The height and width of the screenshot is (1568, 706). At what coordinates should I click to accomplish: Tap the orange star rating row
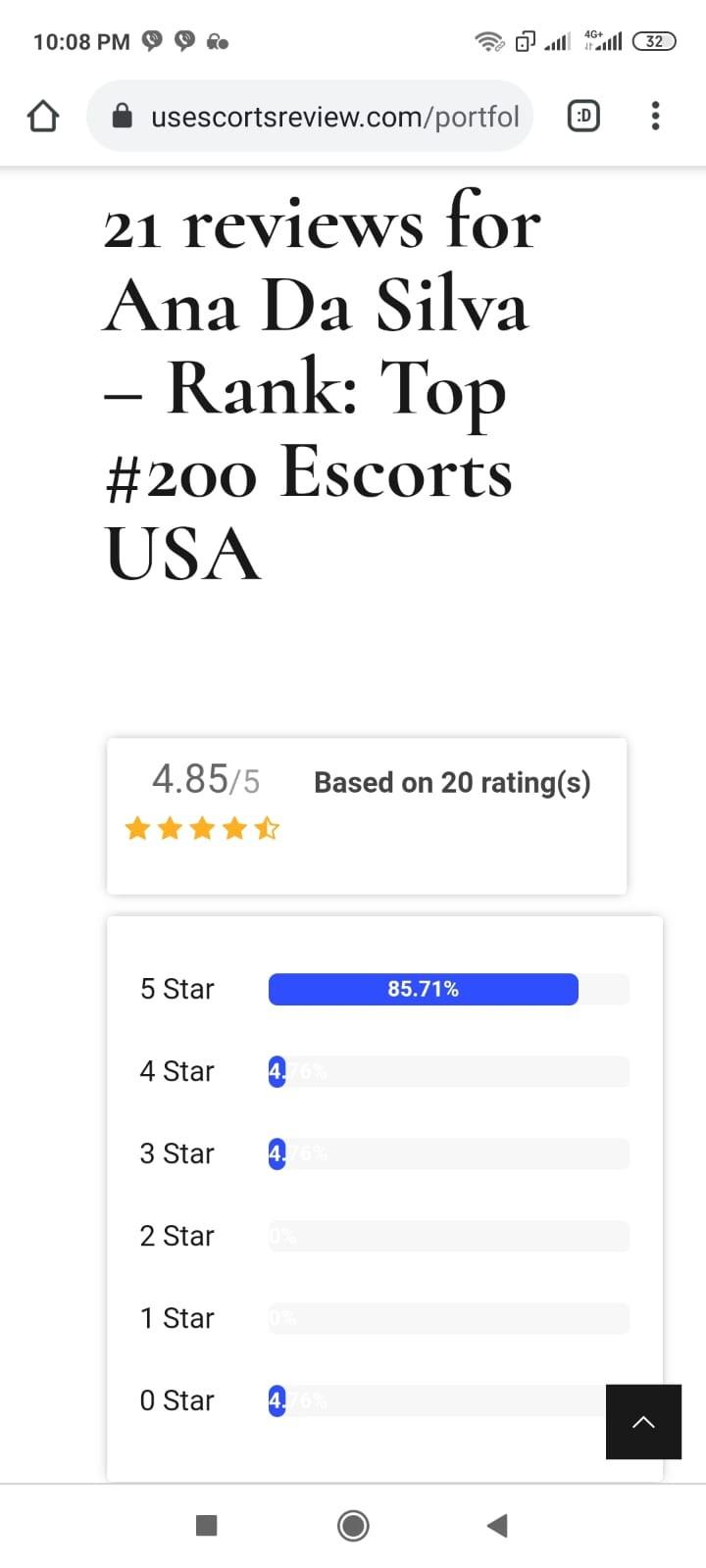pyautogui.click(x=202, y=829)
